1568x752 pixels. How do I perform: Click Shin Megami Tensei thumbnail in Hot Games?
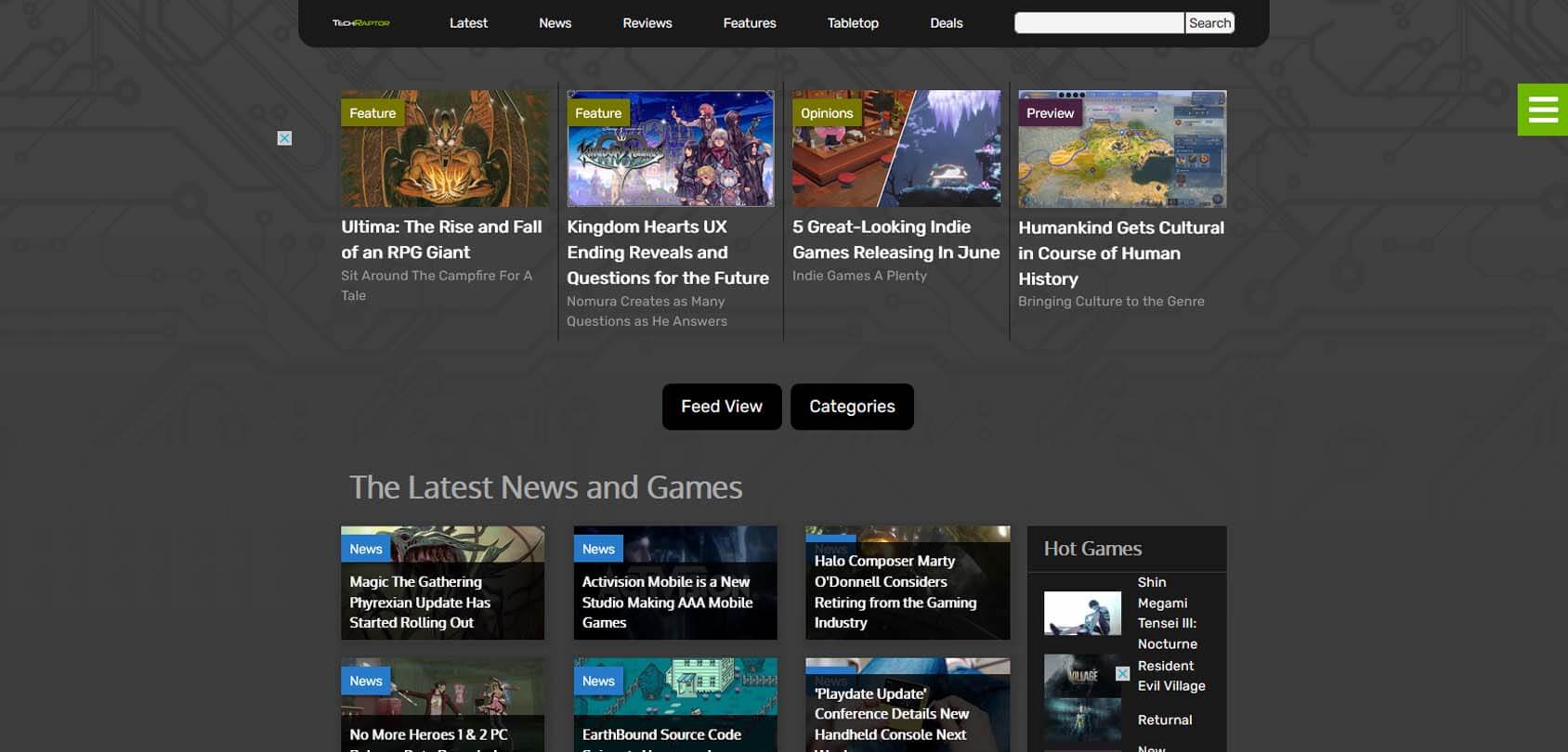[1082, 613]
